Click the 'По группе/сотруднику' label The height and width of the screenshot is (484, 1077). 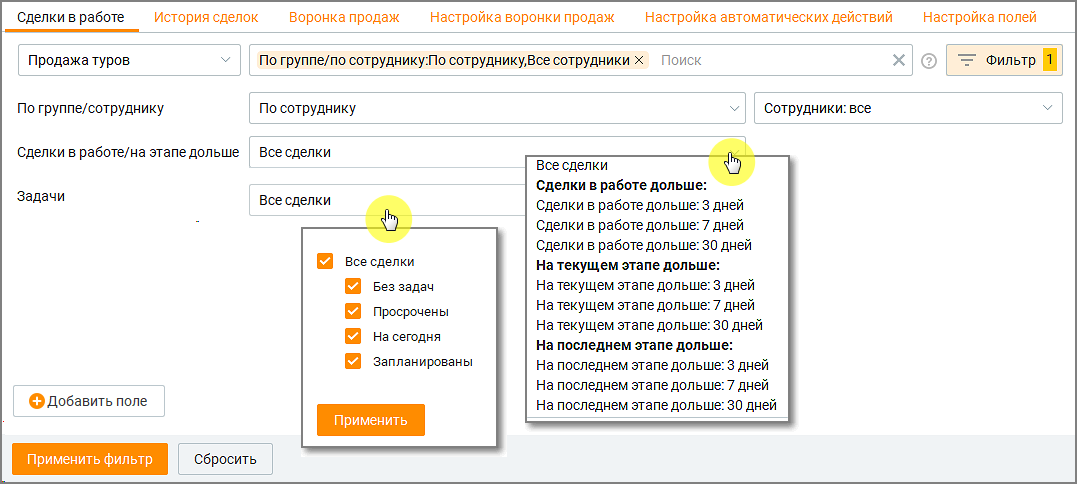[x=90, y=108]
